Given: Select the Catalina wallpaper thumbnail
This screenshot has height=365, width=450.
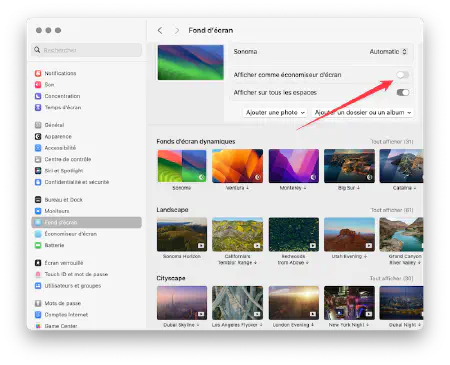Looking at the screenshot, I should (402, 166).
